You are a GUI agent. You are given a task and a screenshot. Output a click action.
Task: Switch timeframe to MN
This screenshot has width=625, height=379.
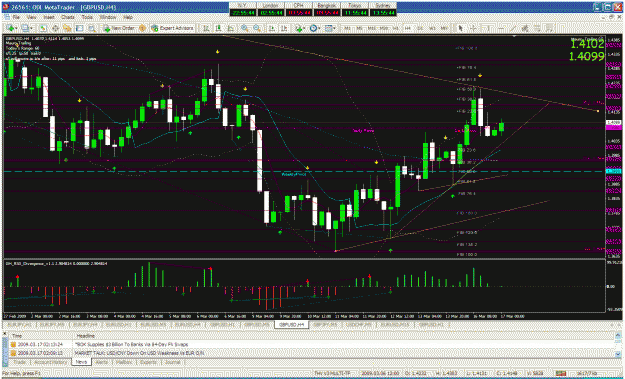click(x=444, y=28)
